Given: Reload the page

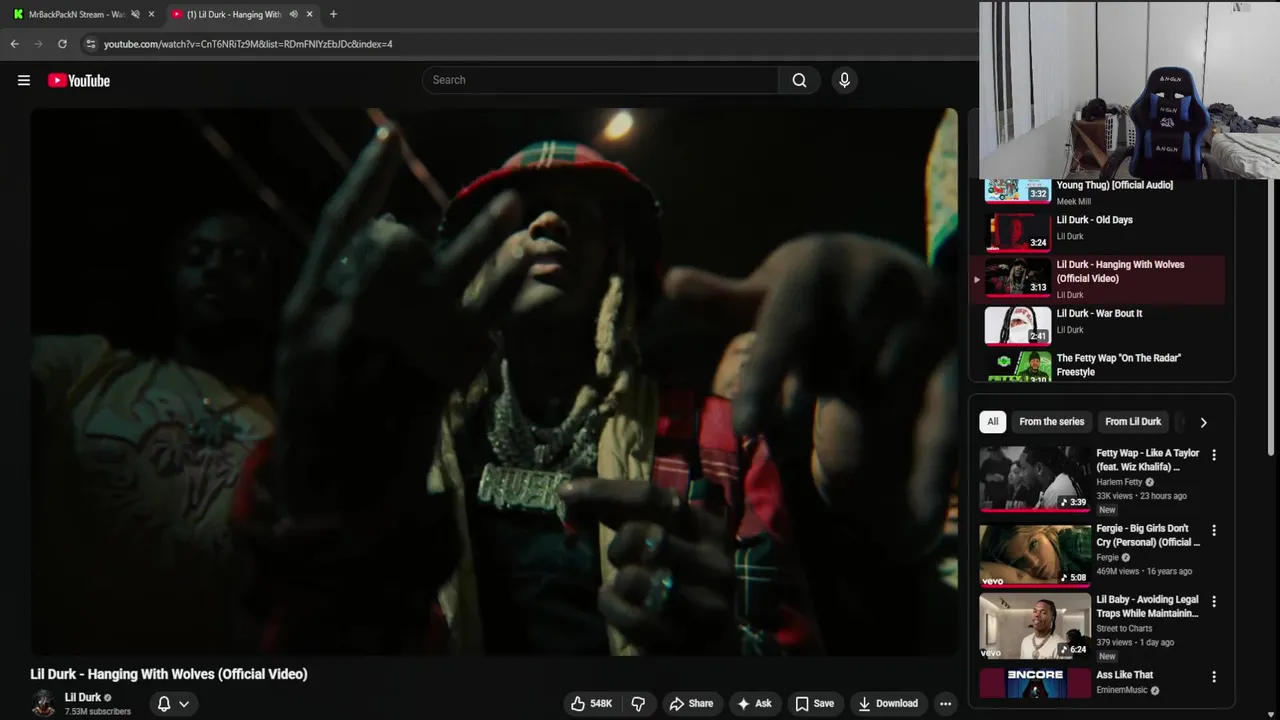Looking at the screenshot, I should (x=62, y=44).
